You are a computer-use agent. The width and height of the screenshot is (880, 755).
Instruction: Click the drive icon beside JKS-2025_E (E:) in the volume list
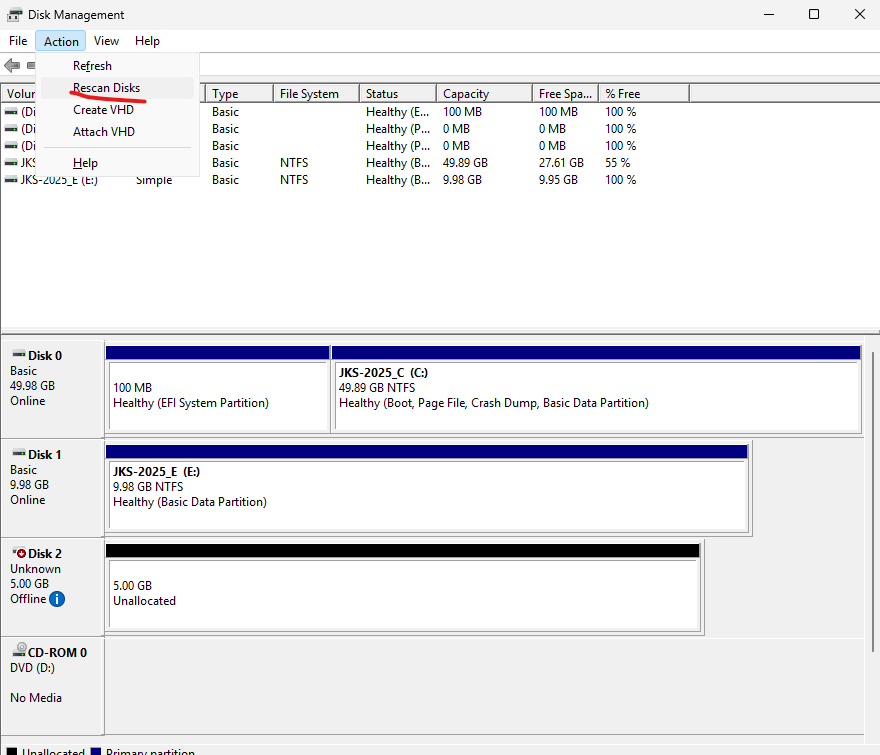11,180
